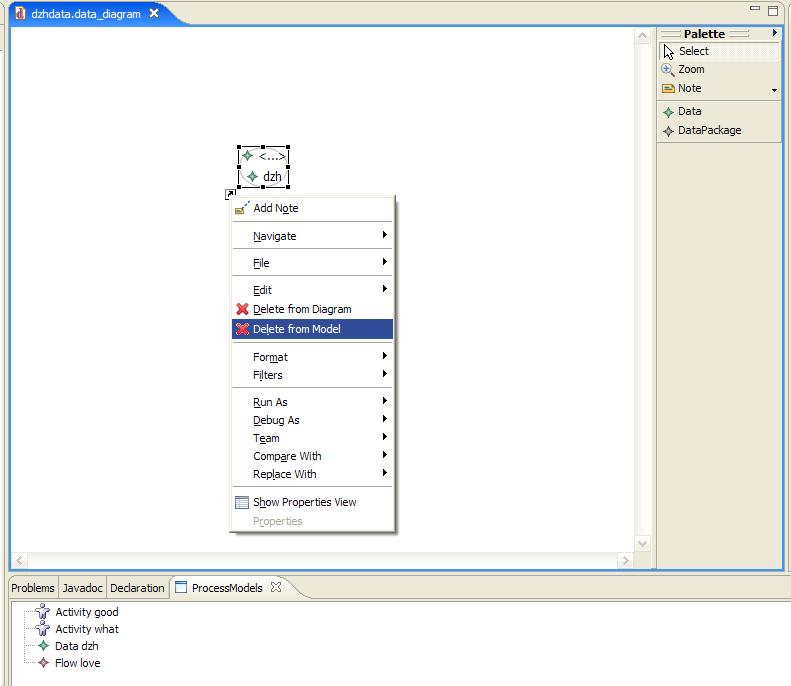Select Flow love in ProcessModels tree
Screen dimensions: 791x686
click(77, 663)
